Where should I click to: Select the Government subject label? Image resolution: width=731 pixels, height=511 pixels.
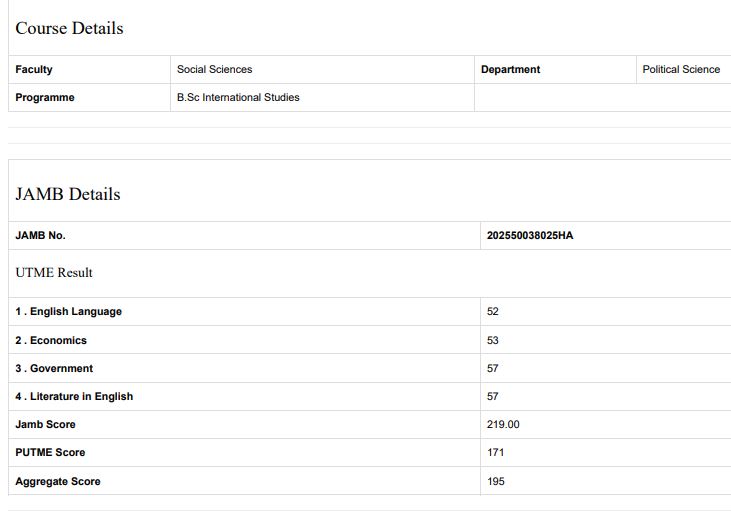click(x=54, y=369)
